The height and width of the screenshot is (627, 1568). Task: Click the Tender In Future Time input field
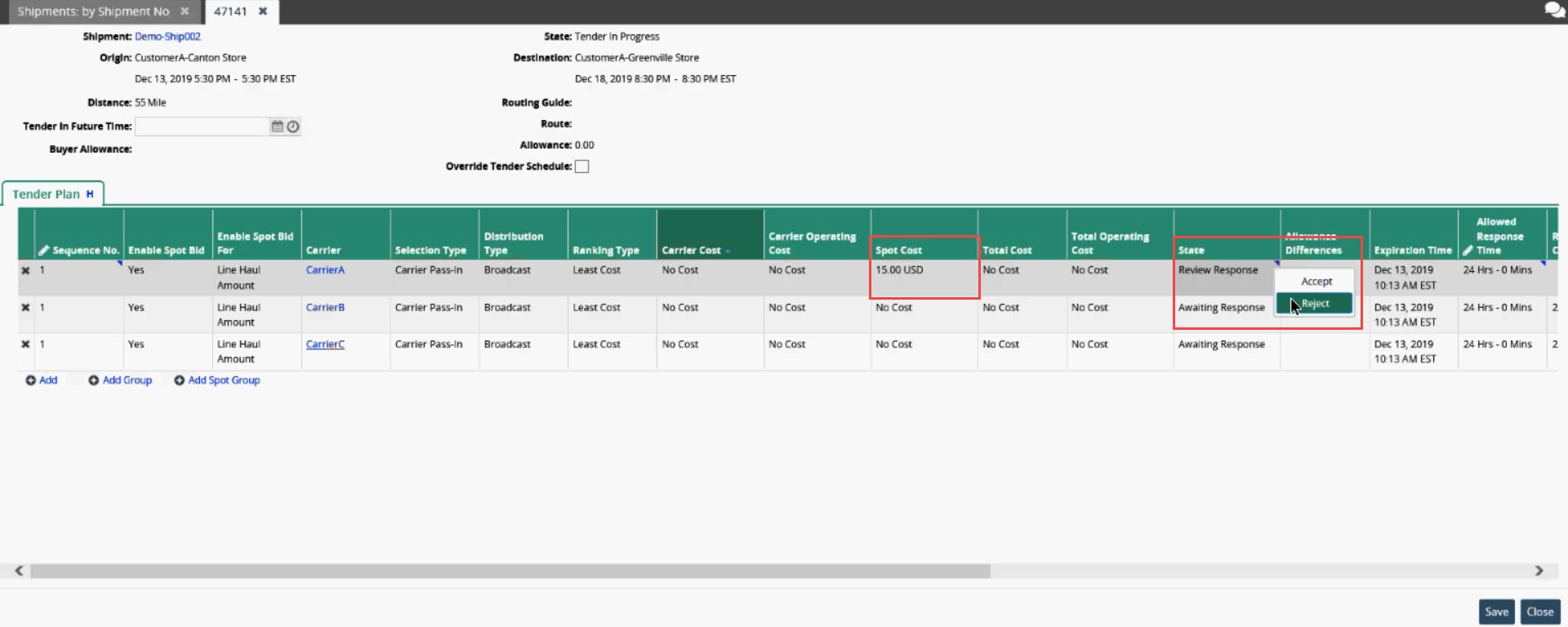pos(201,127)
